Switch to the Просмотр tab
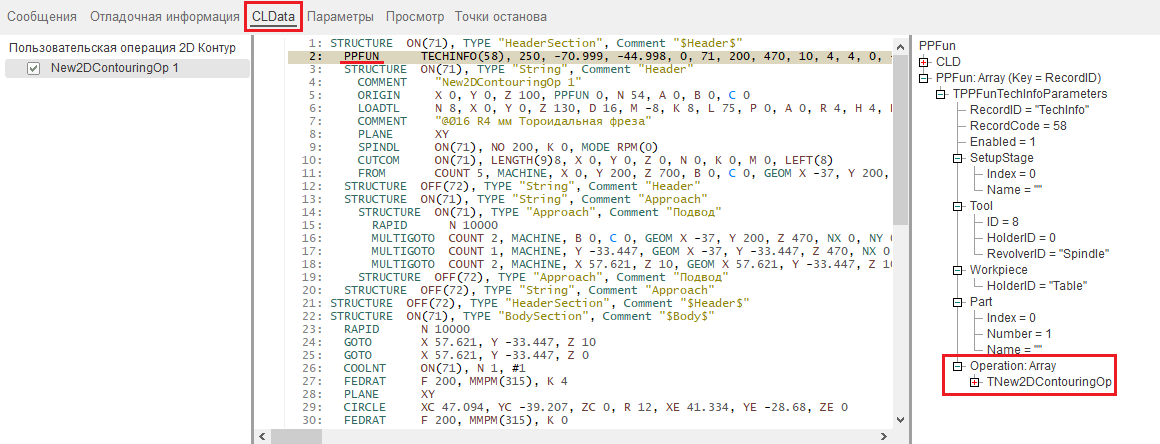The image size is (1160, 444). point(415,17)
